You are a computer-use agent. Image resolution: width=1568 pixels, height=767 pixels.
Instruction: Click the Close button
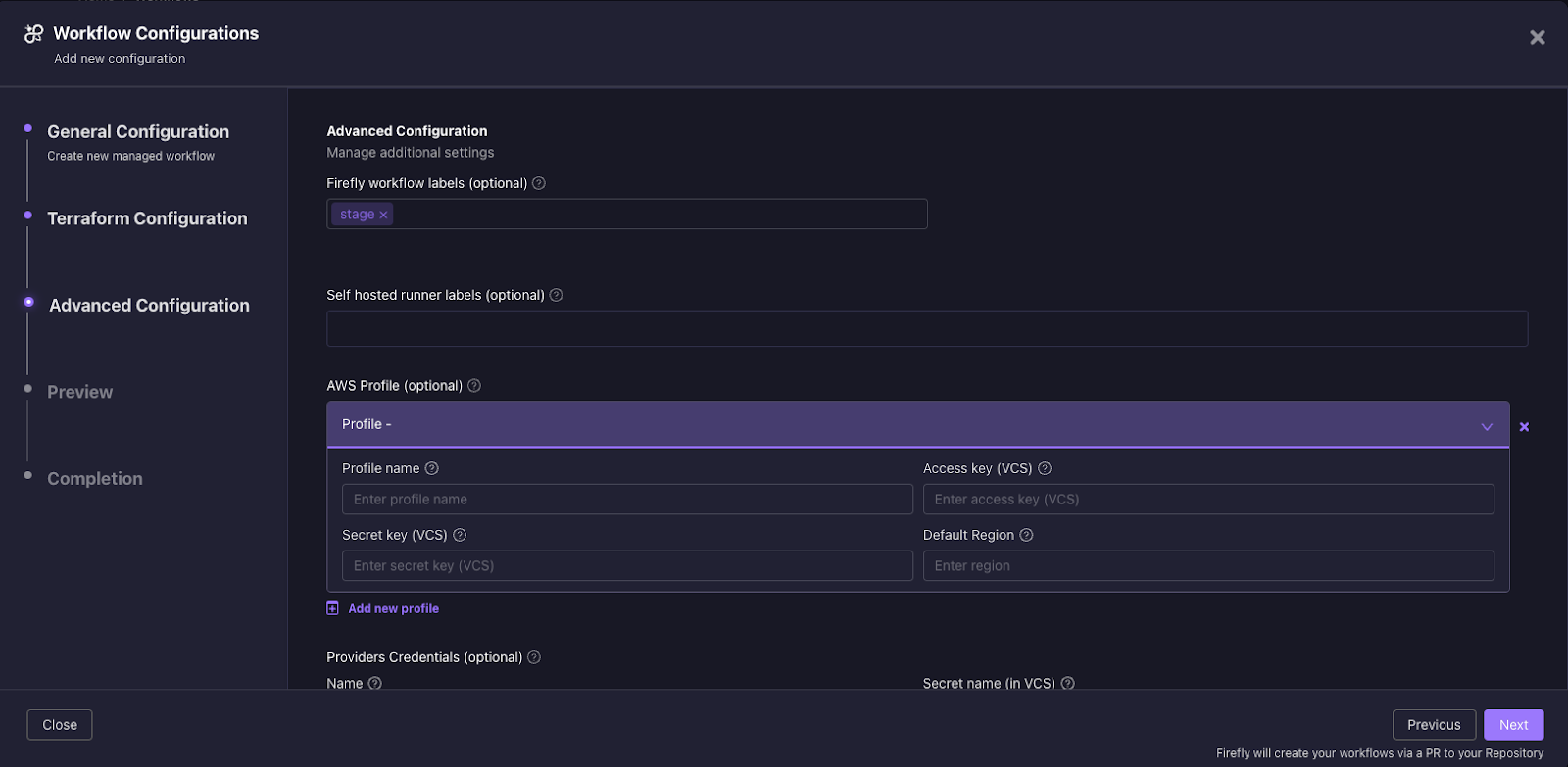60,725
